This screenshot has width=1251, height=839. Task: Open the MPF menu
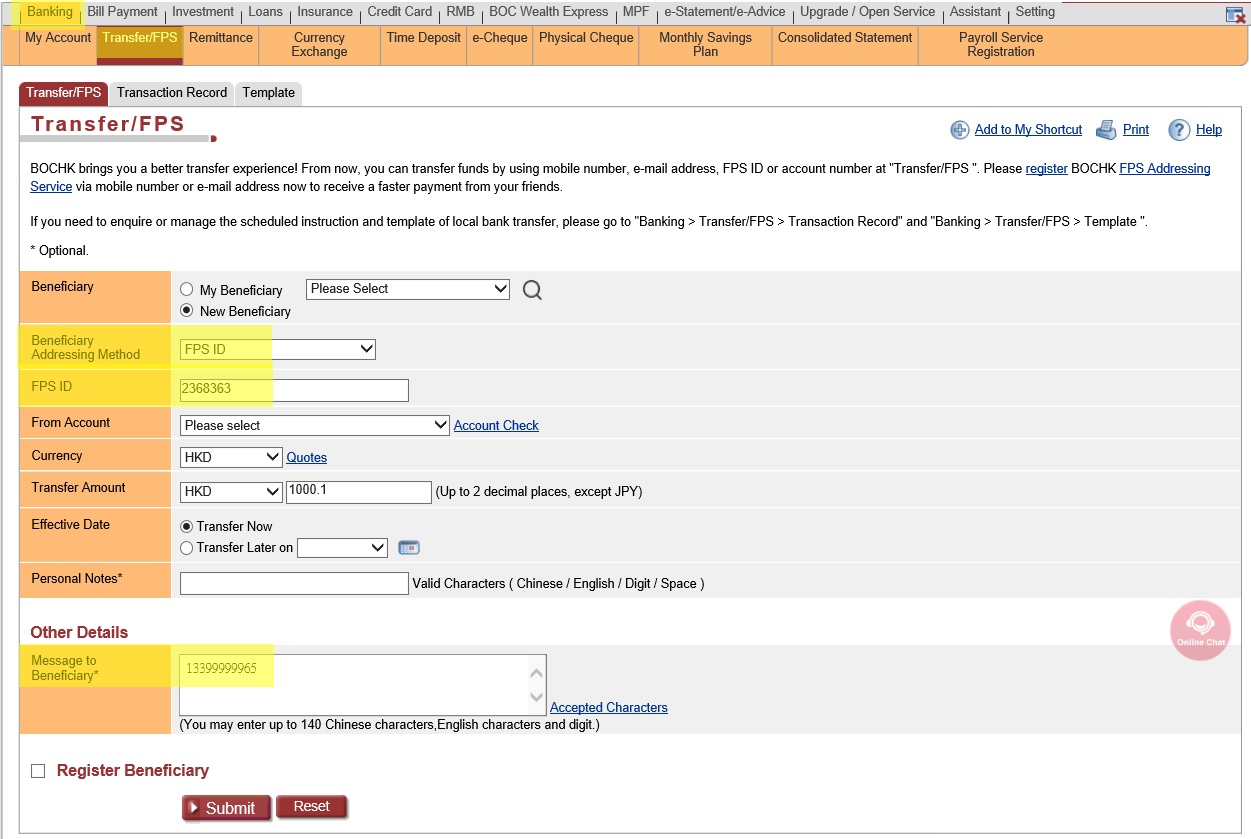(636, 12)
